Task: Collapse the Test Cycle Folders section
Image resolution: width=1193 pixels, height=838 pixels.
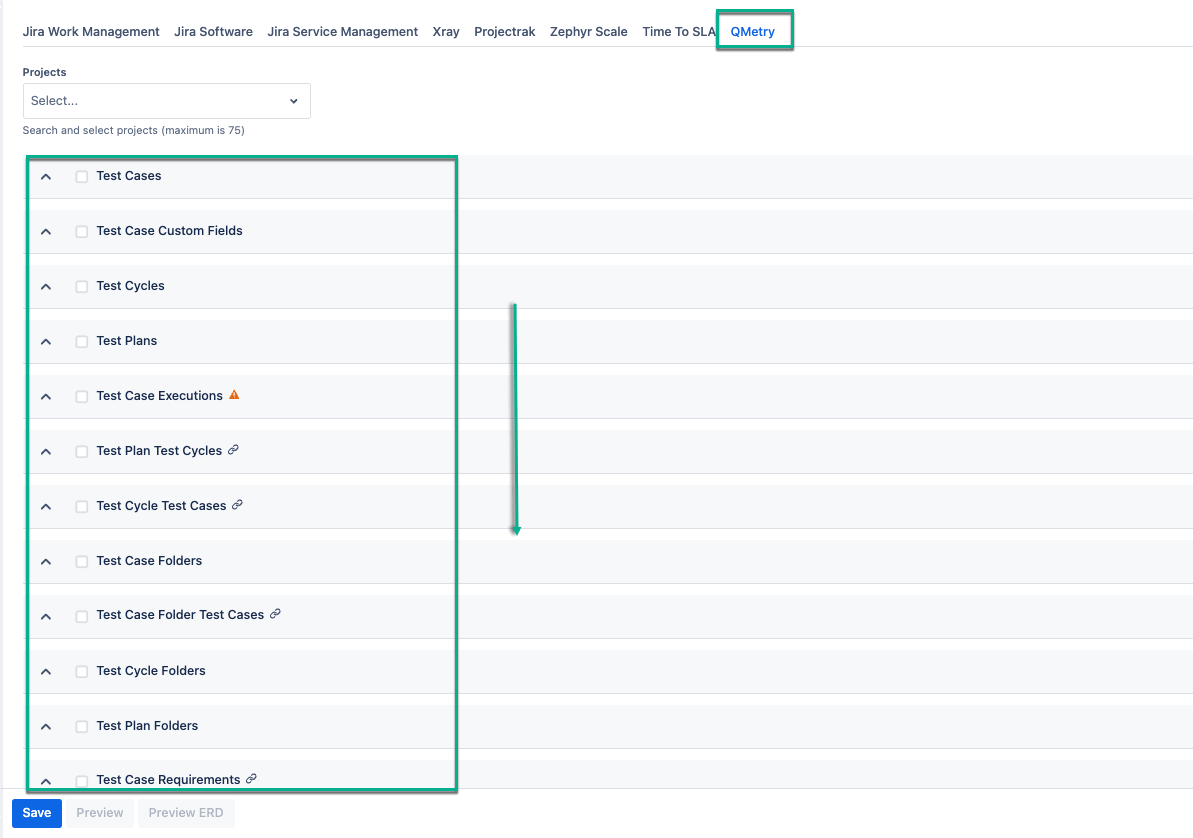Action: click(45, 670)
